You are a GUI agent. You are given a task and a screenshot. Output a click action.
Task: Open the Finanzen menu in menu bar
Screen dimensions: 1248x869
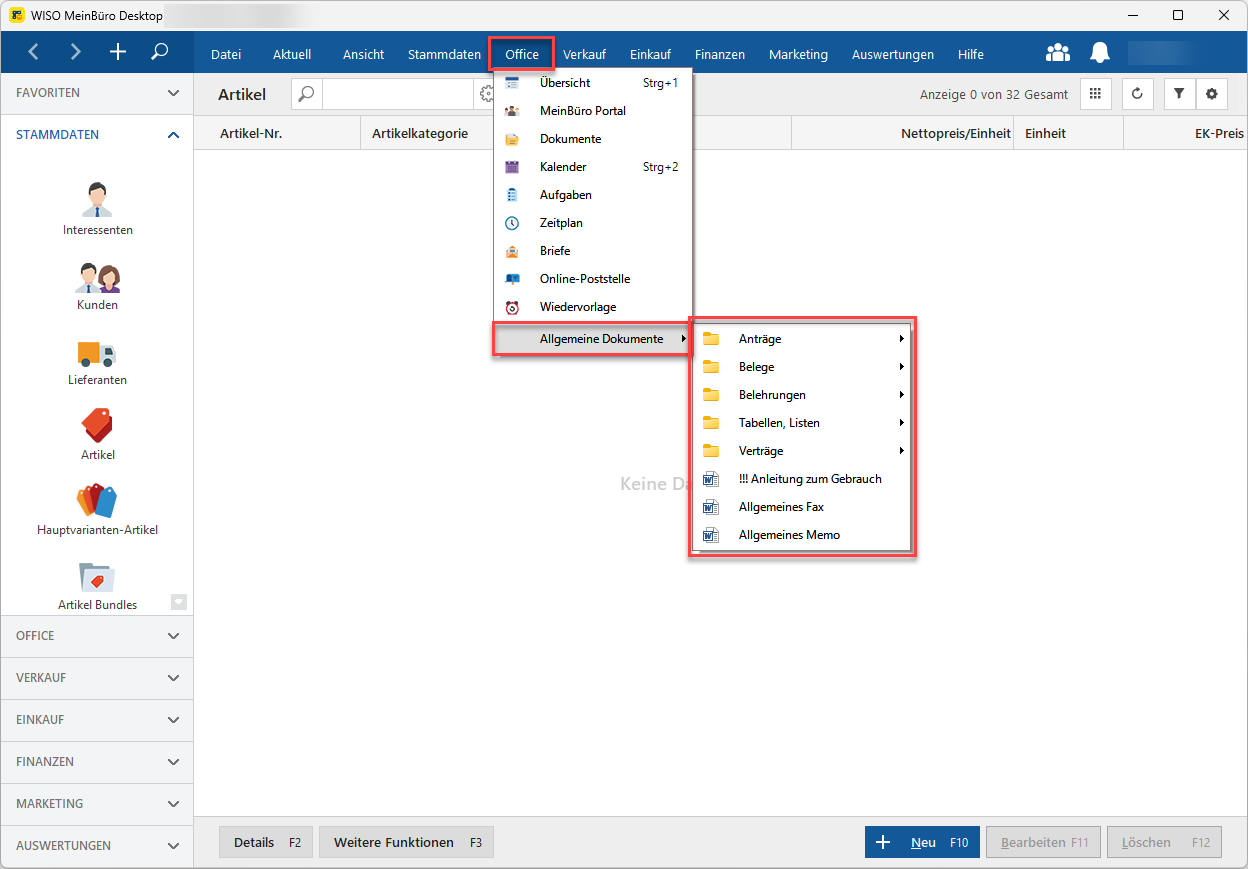click(x=720, y=54)
